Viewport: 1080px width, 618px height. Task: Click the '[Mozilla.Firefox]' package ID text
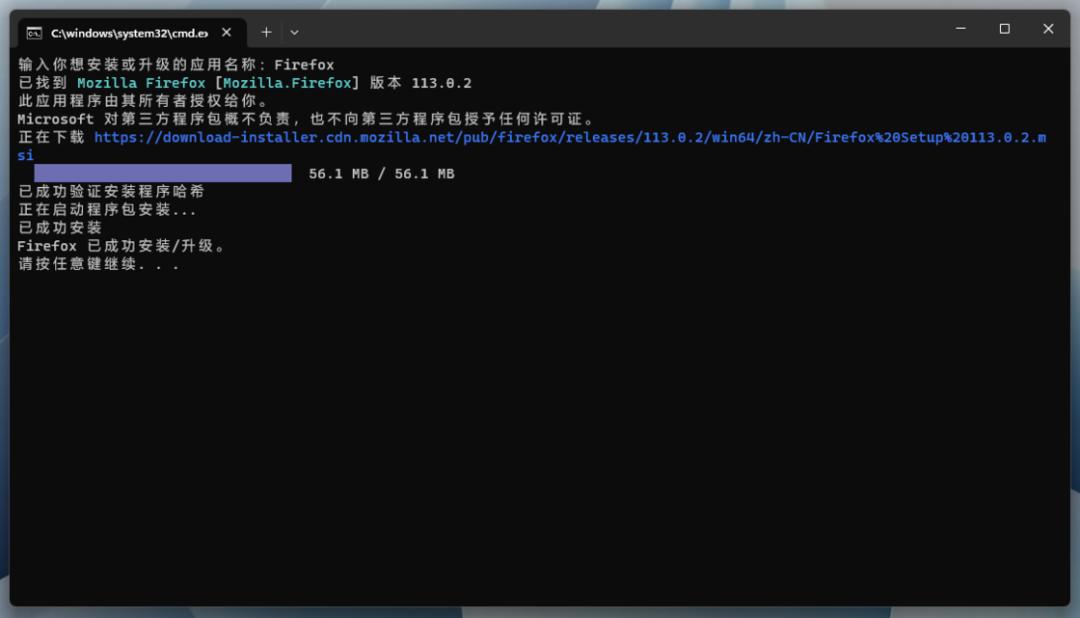[x=287, y=83]
